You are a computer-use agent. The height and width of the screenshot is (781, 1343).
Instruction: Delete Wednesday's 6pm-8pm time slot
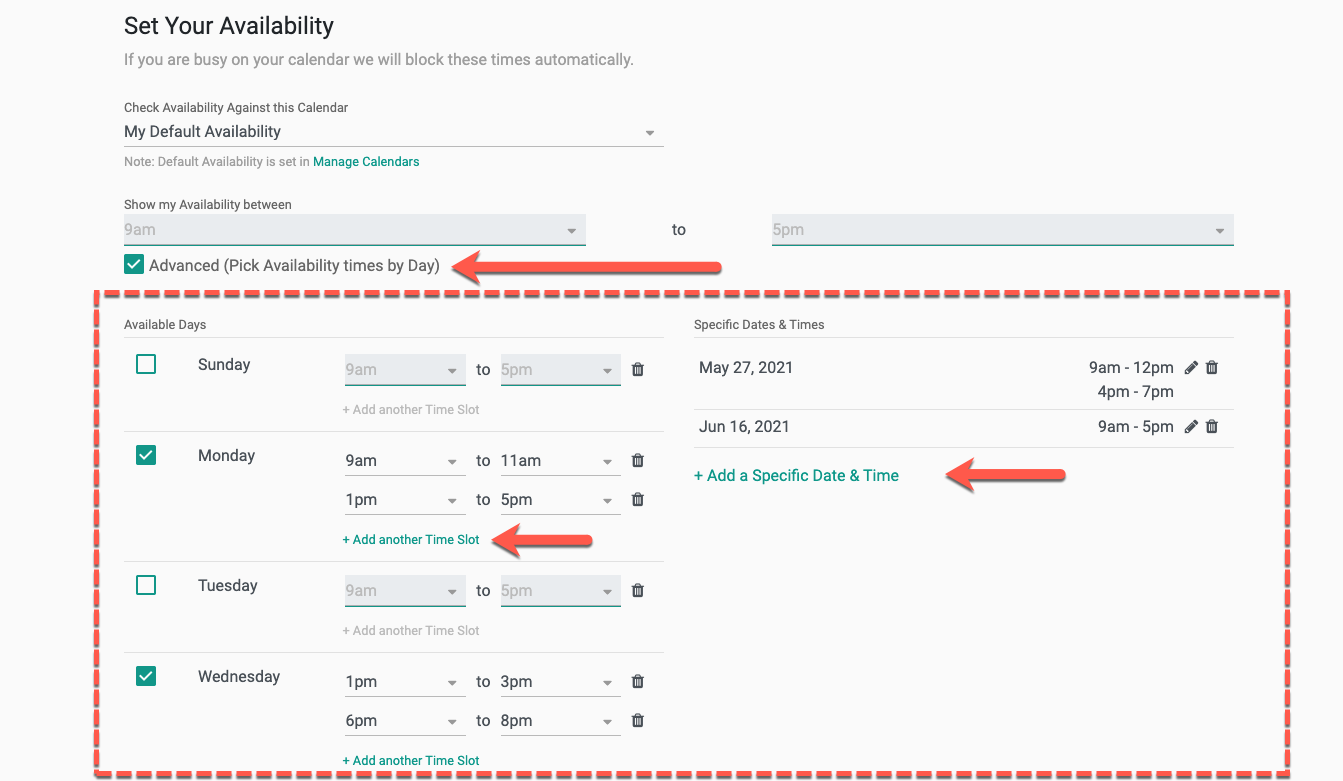coord(637,720)
